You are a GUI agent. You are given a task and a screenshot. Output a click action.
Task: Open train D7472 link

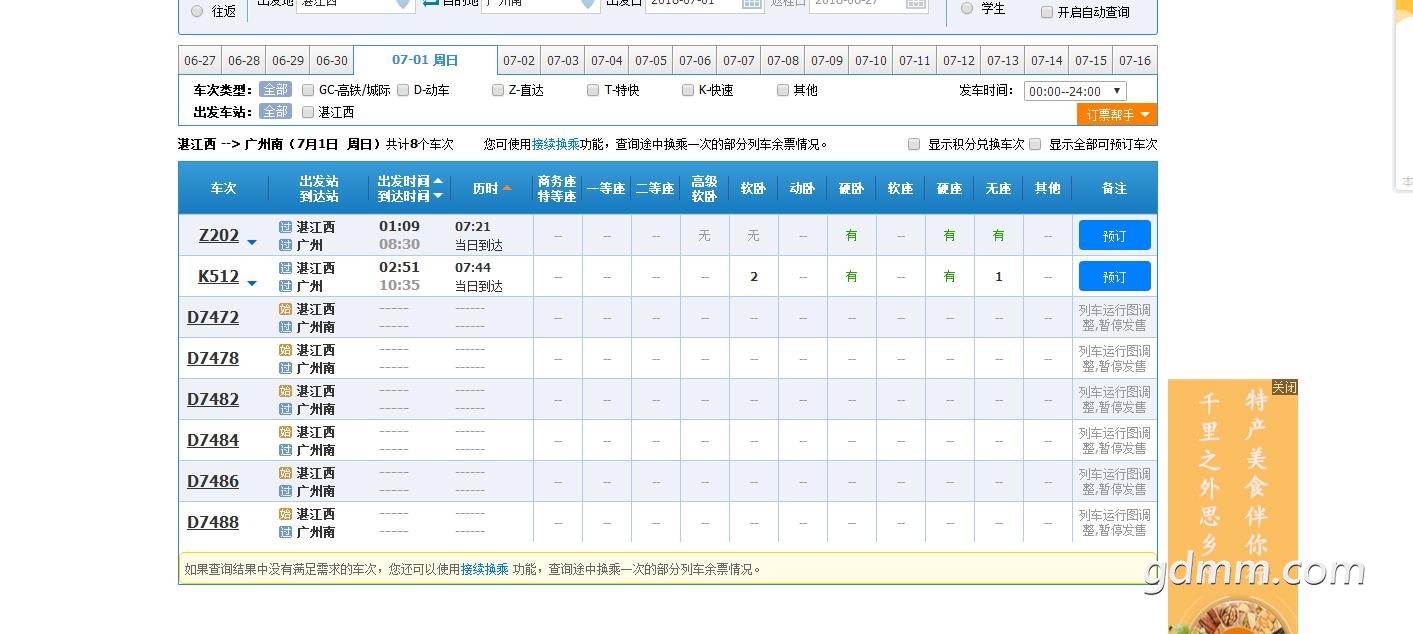coord(213,317)
